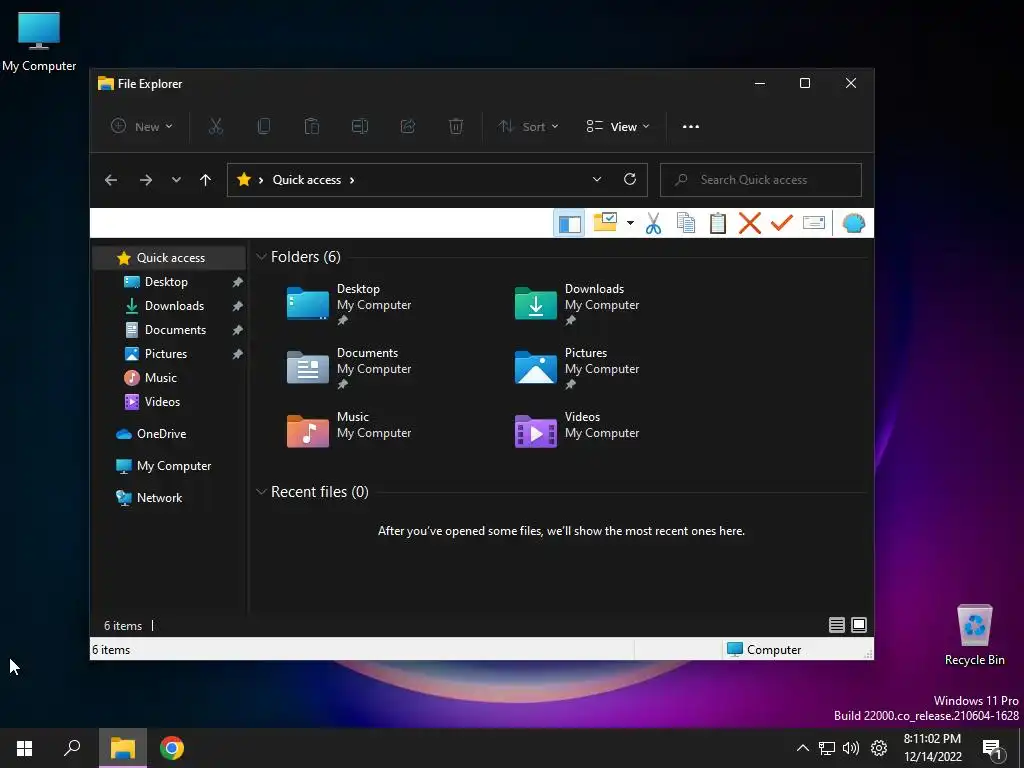Switch to details view in status bar
Screen dimensions: 1024x768
[837, 626]
